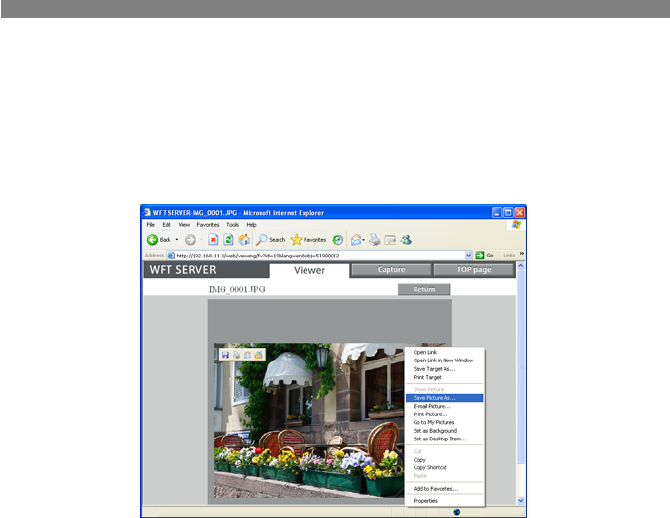
Task: Choose E-mail Picture in context menu
Action: (444, 406)
